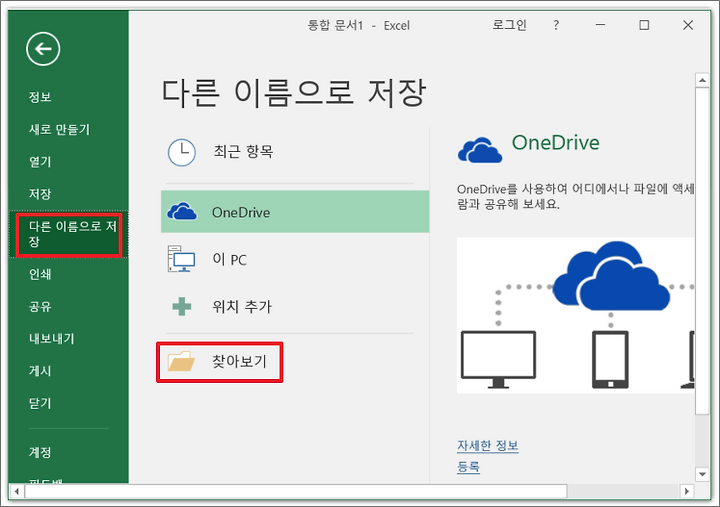Close the Excel window
Viewport: 720px width, 507px height.
(688, 25)
